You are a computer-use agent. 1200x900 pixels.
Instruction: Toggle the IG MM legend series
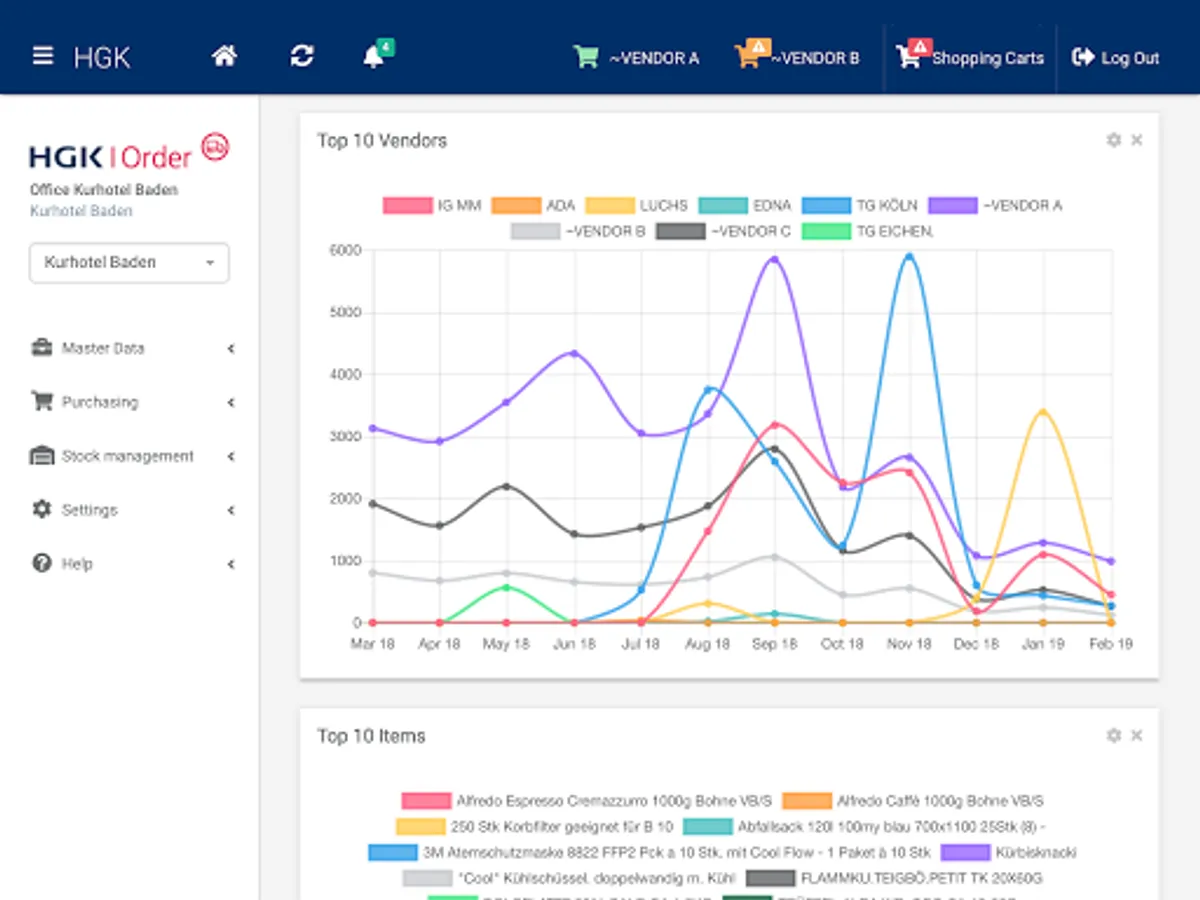[432, 206]
